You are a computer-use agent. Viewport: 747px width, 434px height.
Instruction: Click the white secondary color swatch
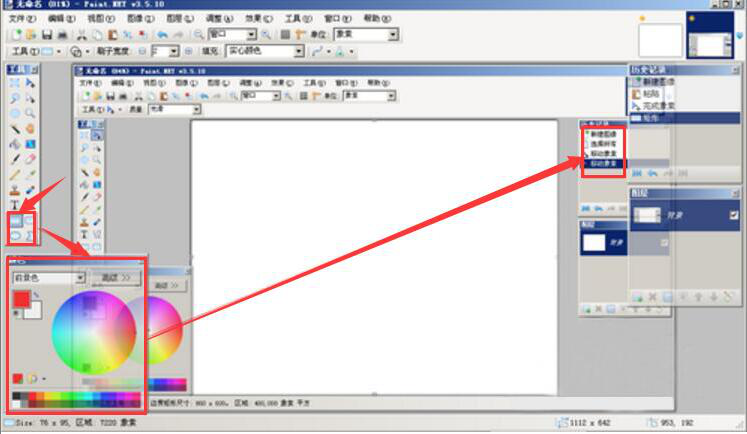pyautogui.click(x=34, y=311)
